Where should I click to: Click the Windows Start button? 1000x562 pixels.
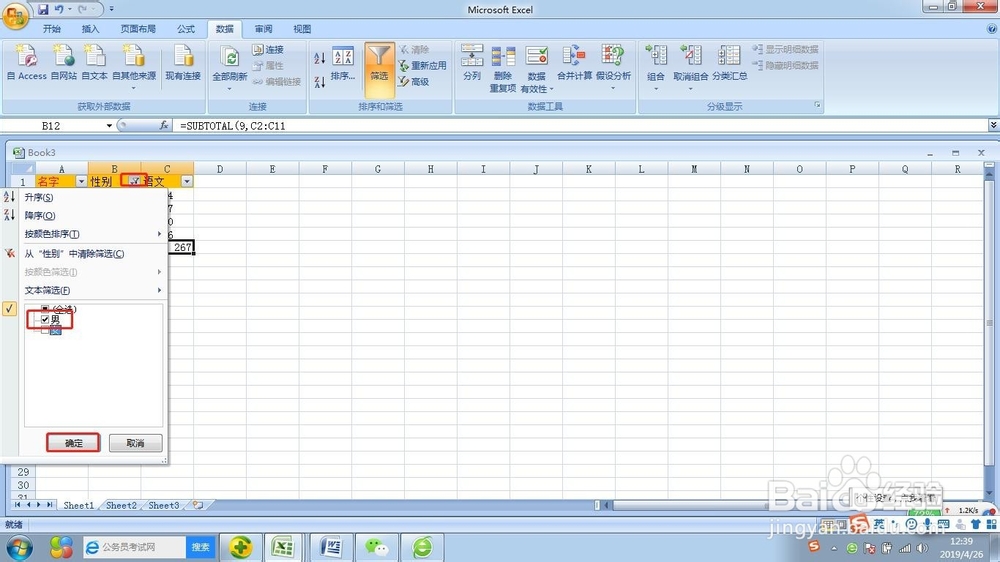[18, 547]
